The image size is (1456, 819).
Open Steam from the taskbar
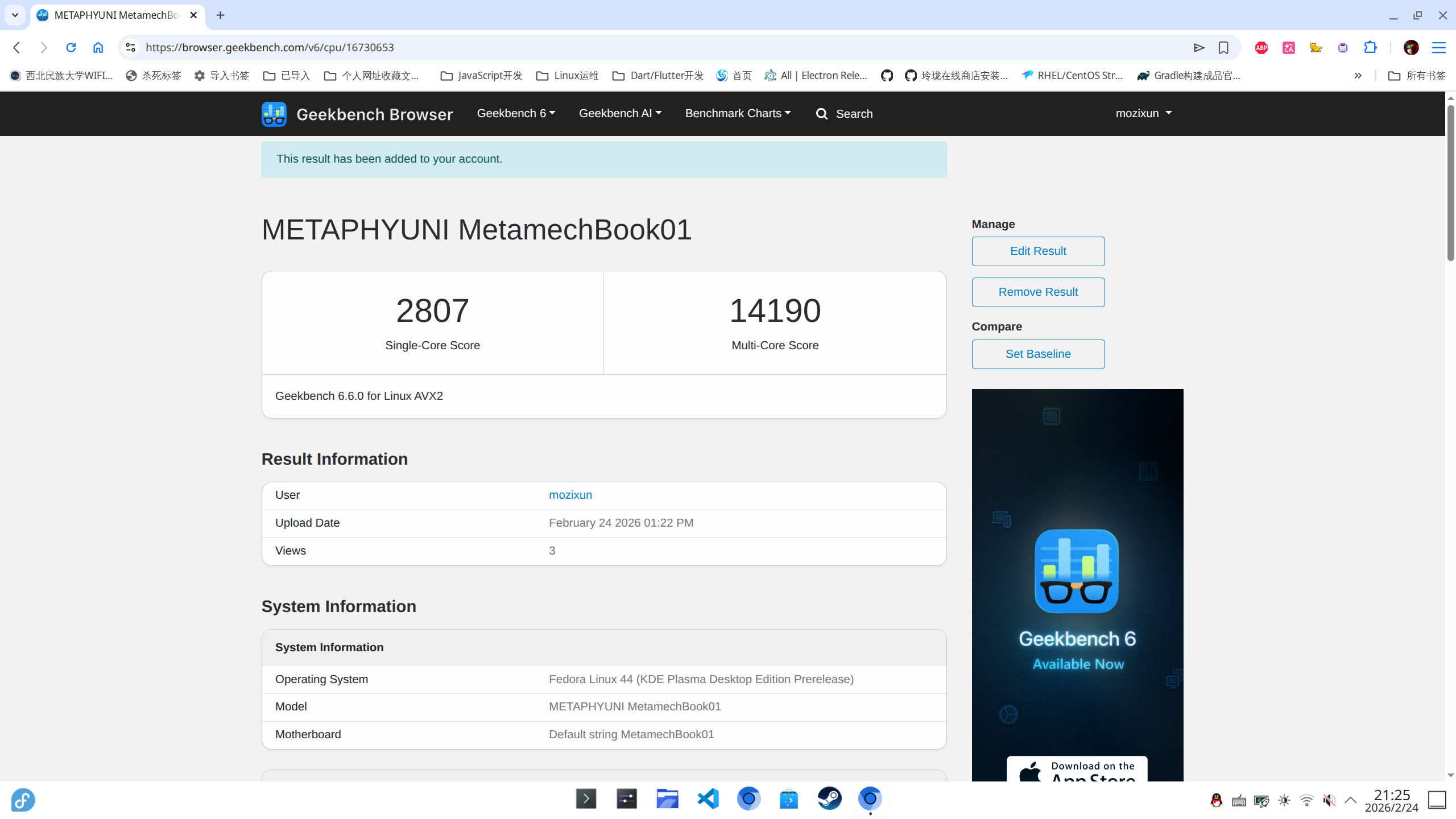click(829, 799)
